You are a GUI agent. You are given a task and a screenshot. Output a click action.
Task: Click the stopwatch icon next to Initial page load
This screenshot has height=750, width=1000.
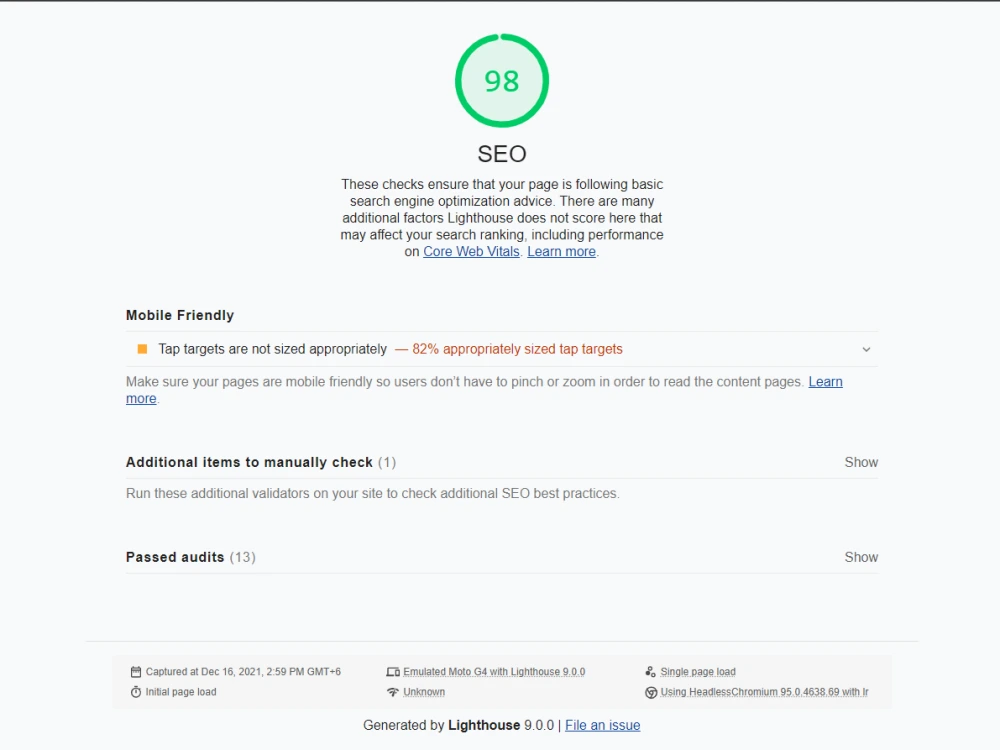click(x=136, y=692)
